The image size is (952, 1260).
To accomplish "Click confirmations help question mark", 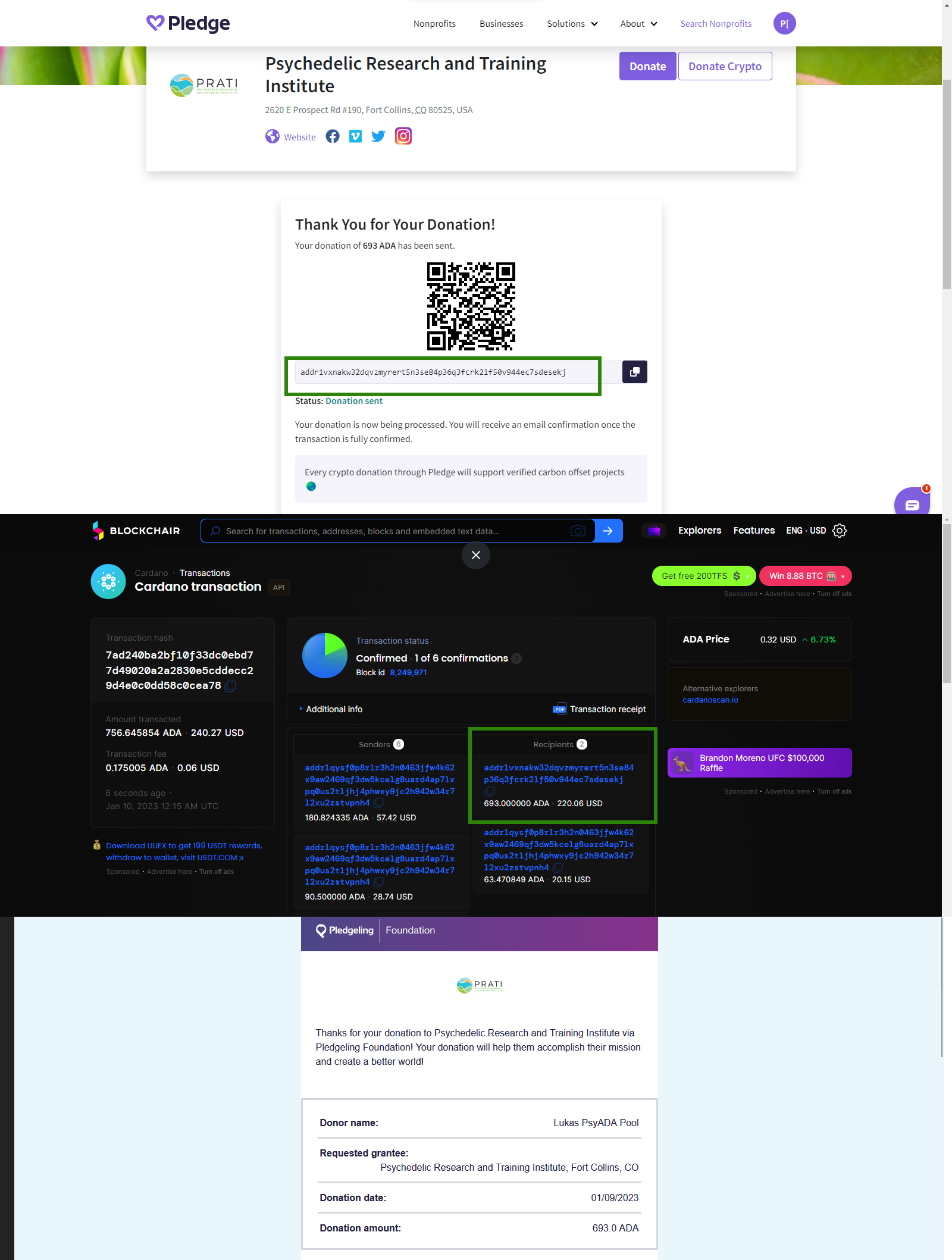I will click(516, 658).
